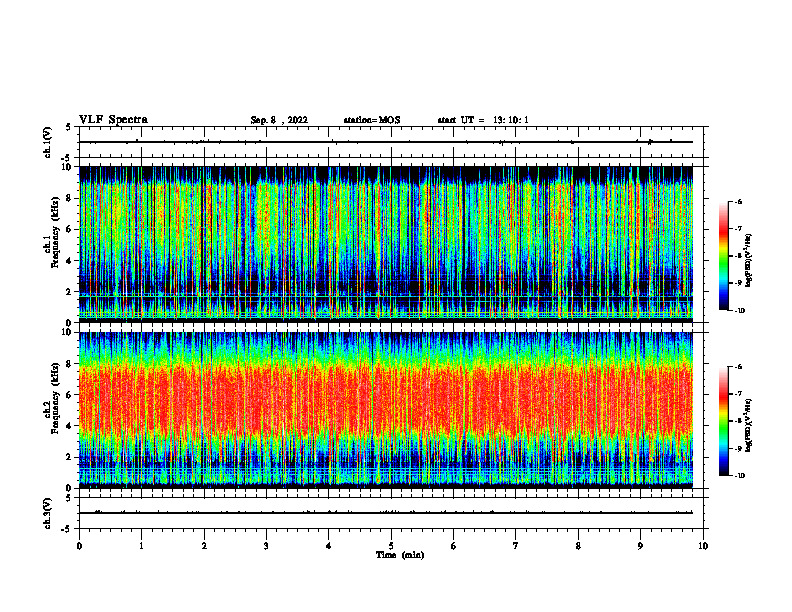This screenshot has height=612, width=792.
Task: Click the '-10' tick on ch.1 colorbar
Action: (x=740, y=311)
